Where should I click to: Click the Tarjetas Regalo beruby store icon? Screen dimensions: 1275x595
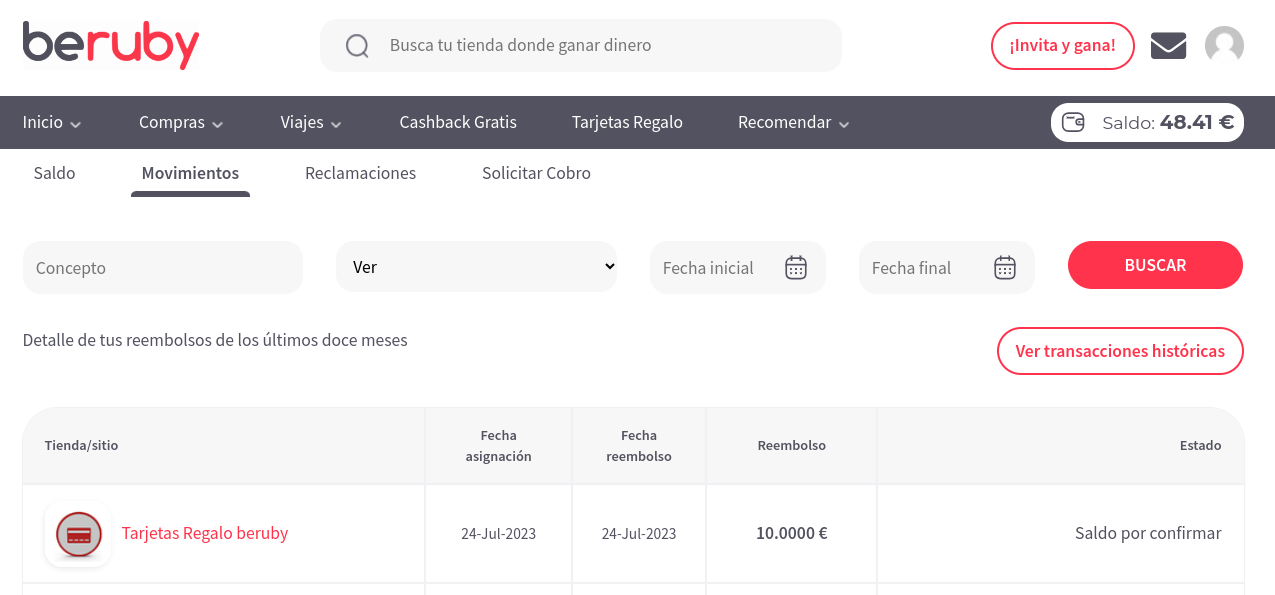tap(78, 534)
